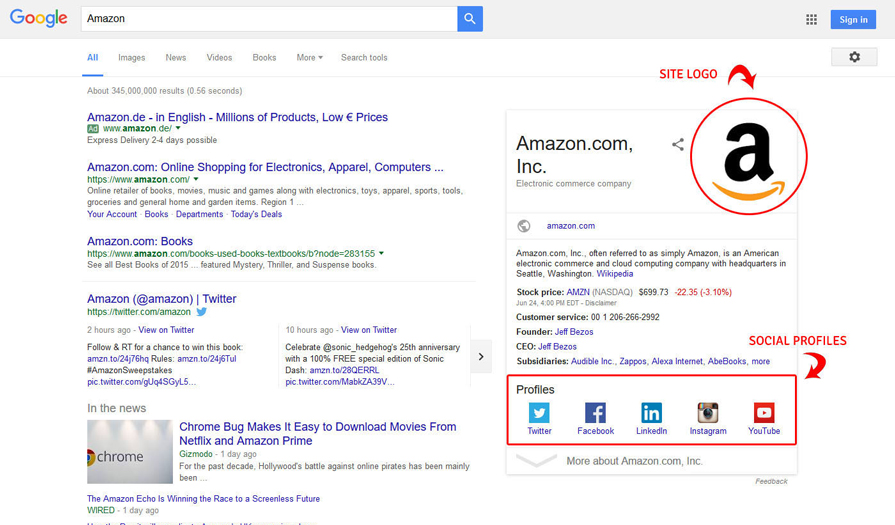Viewport: 895px width, 525px height.
Task: Switch to the News tab
Action: [176, 58]
